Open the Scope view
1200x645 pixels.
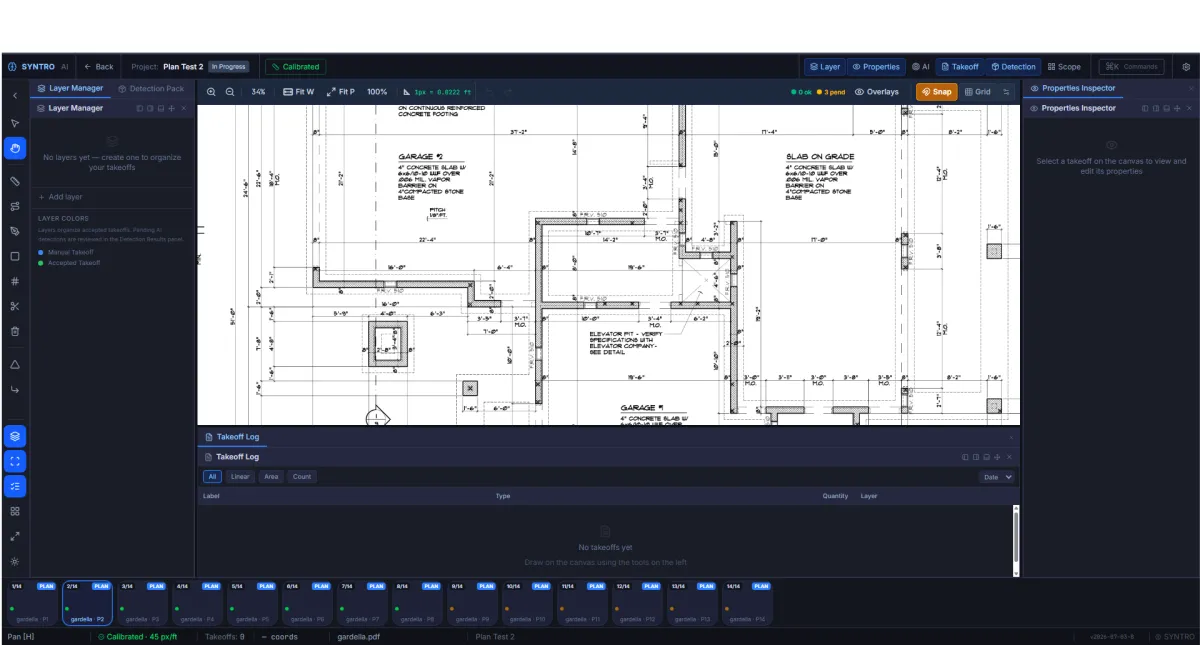pyautogui.click(x=1064, y=67)
